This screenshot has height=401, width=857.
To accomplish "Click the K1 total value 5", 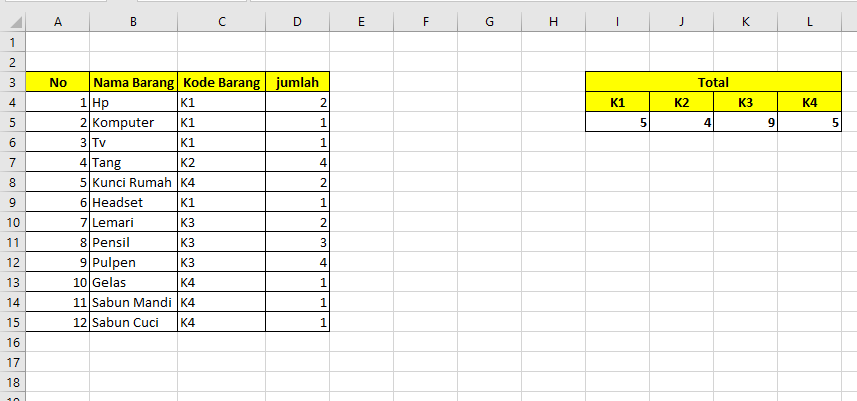I will [x=617, y=122].
